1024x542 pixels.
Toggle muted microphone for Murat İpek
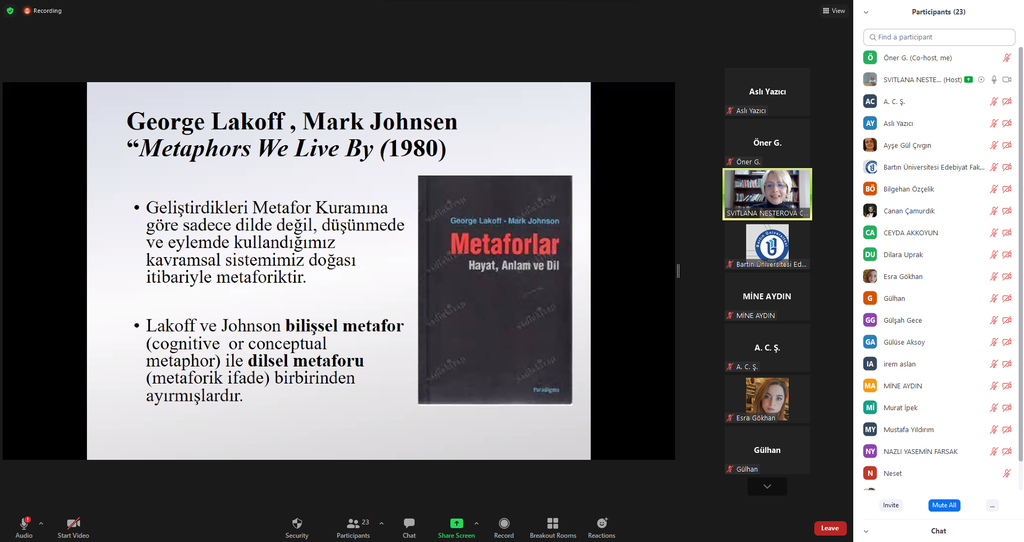pos(994,407)
